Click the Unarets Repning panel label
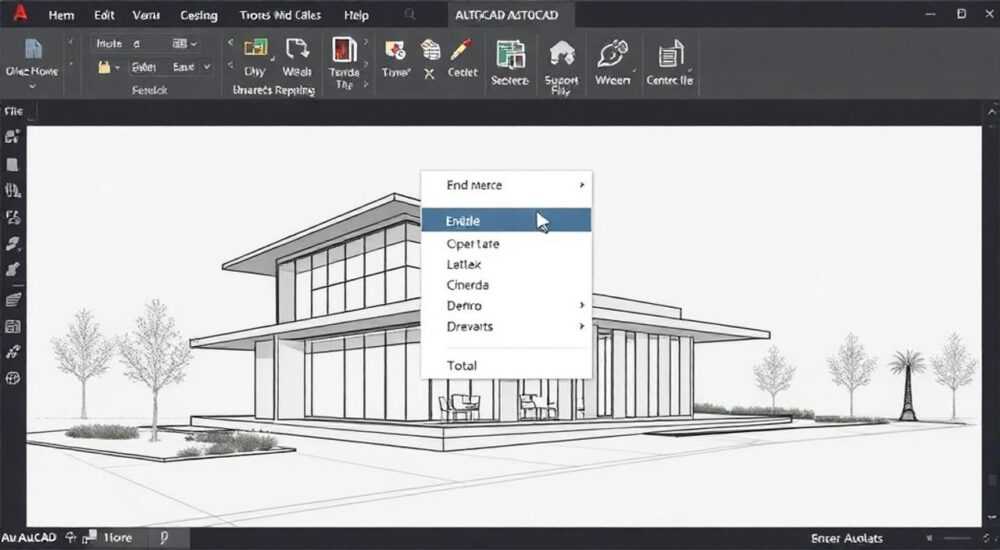Viewport: 1000px width, 550px height. (274, 91)
